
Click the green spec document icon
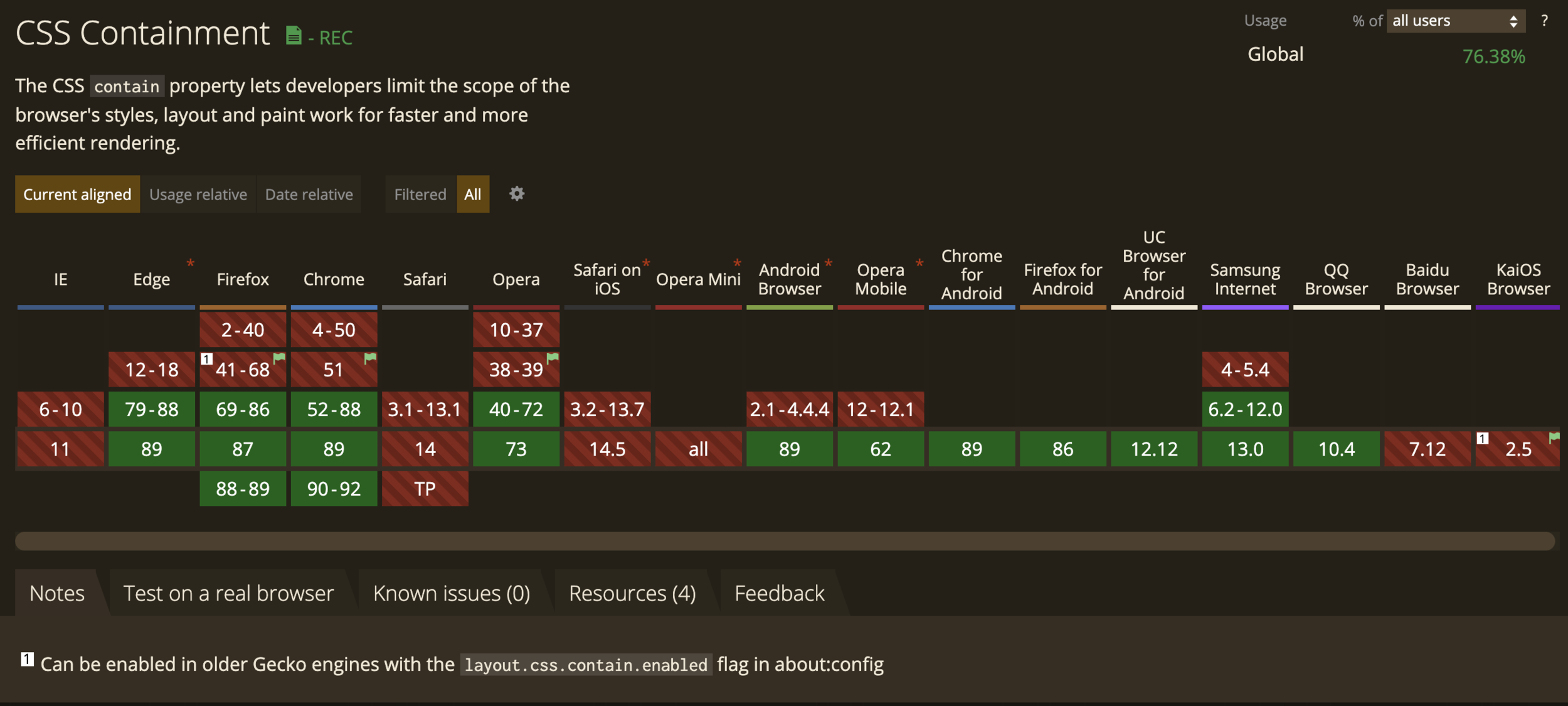(293, 36)
